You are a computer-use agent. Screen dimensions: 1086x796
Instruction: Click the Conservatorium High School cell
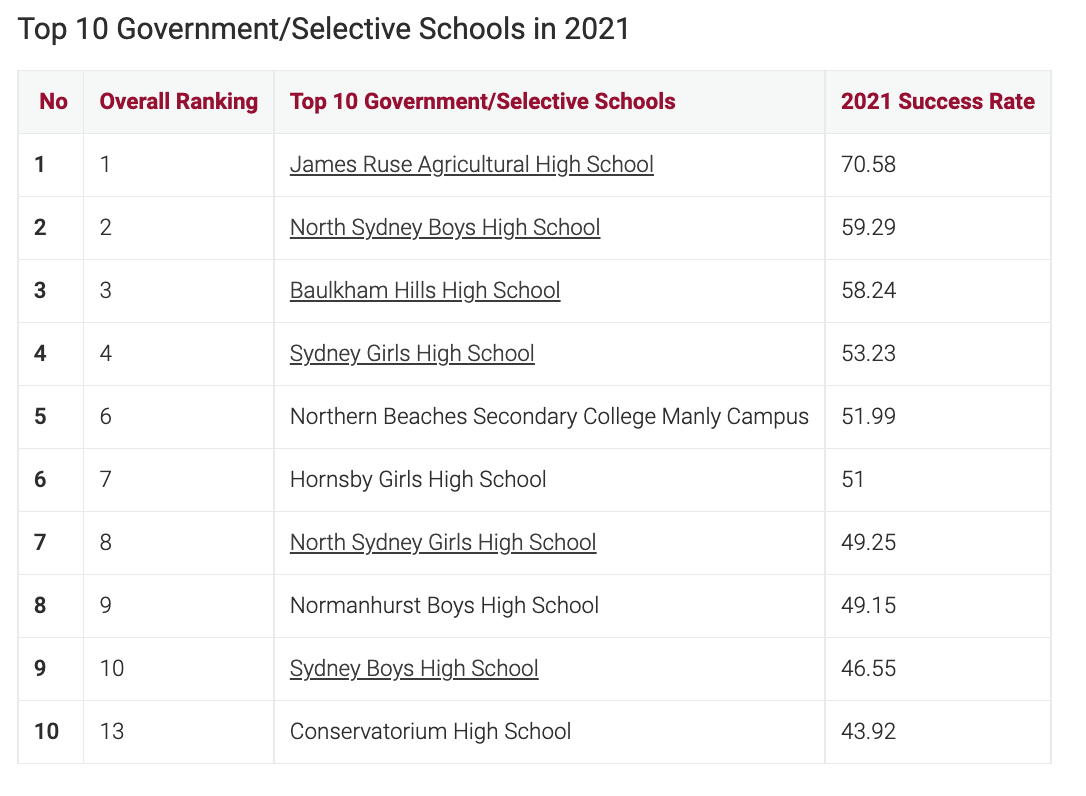pyautogui.click(x=430, y=732)
